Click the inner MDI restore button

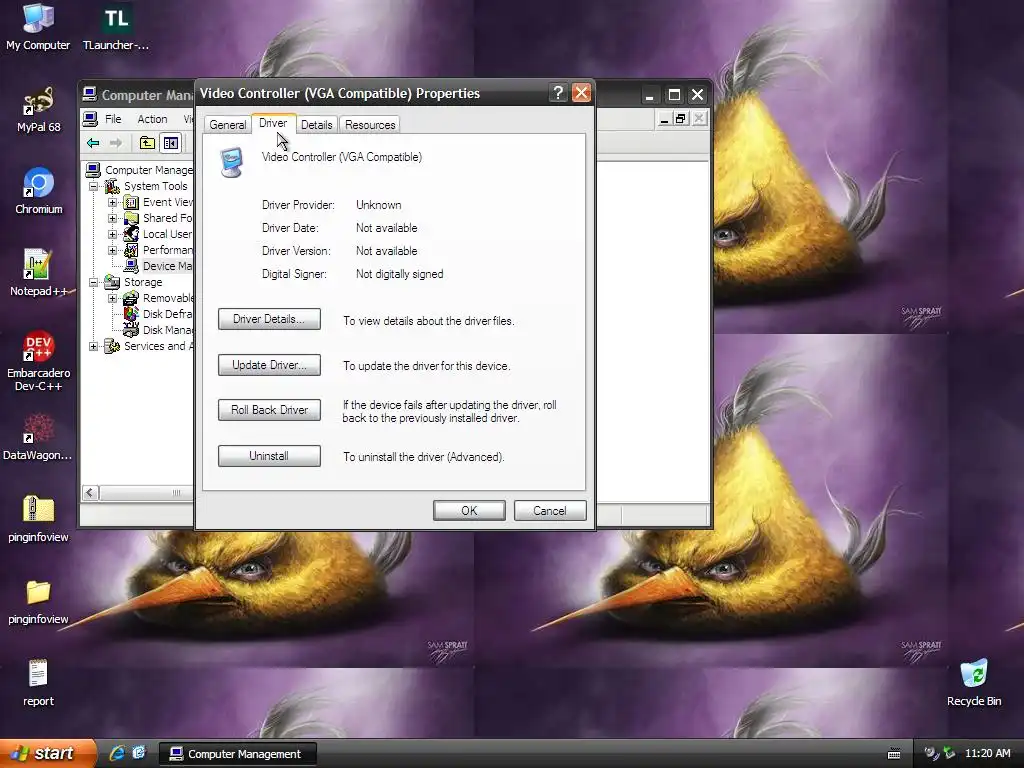tap(681, 119)
